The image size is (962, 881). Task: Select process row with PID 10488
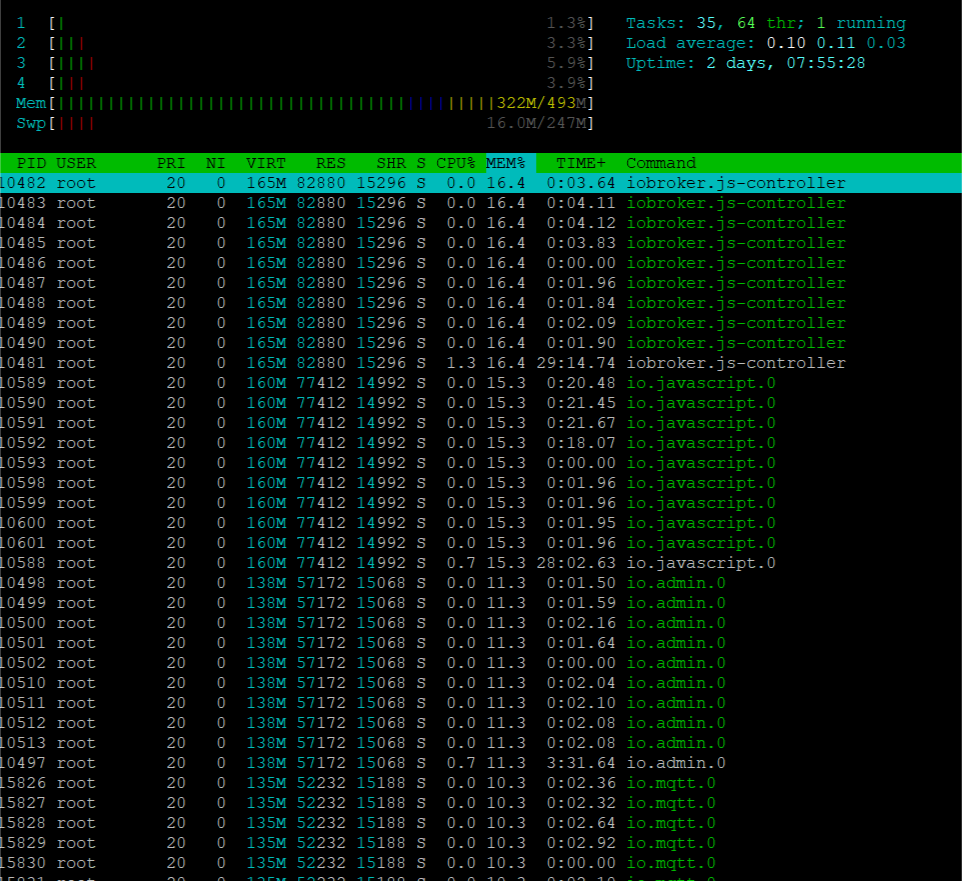click(x=481, y=303)
